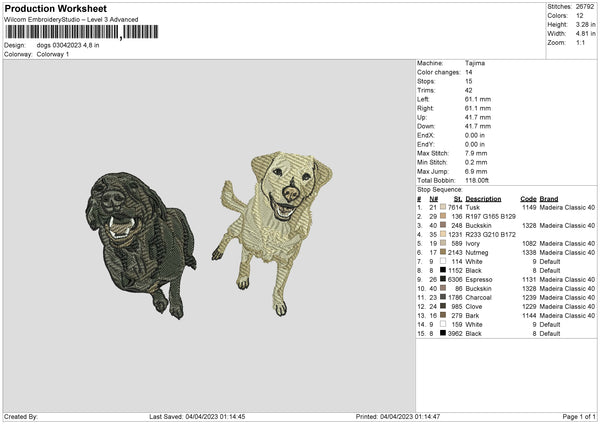The width and height of the screenshot is (600, 424).
Task: Click the Up value '41.7 mm'
Action: tap(478, 117)
